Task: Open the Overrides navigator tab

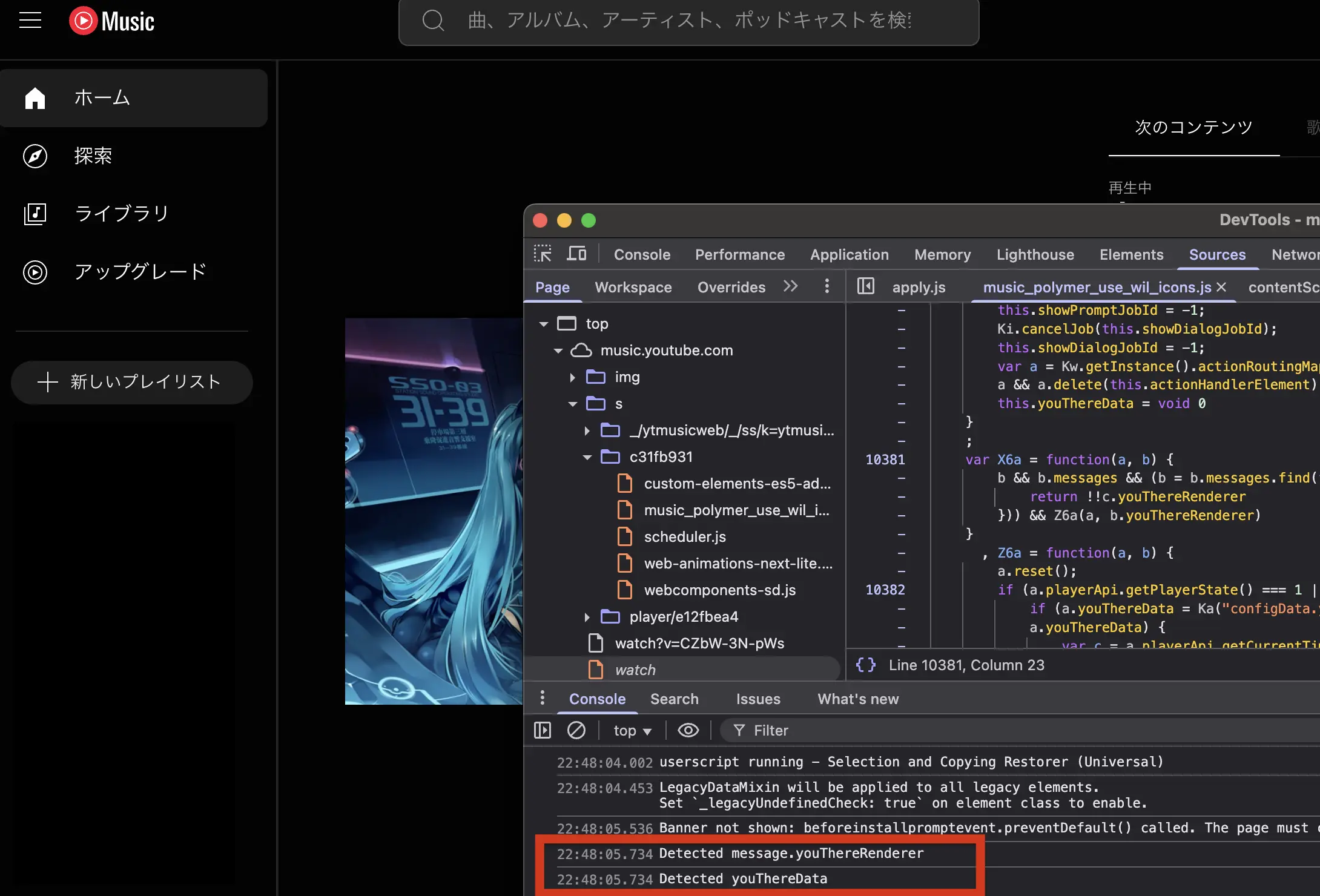Action: coord(731,288)
